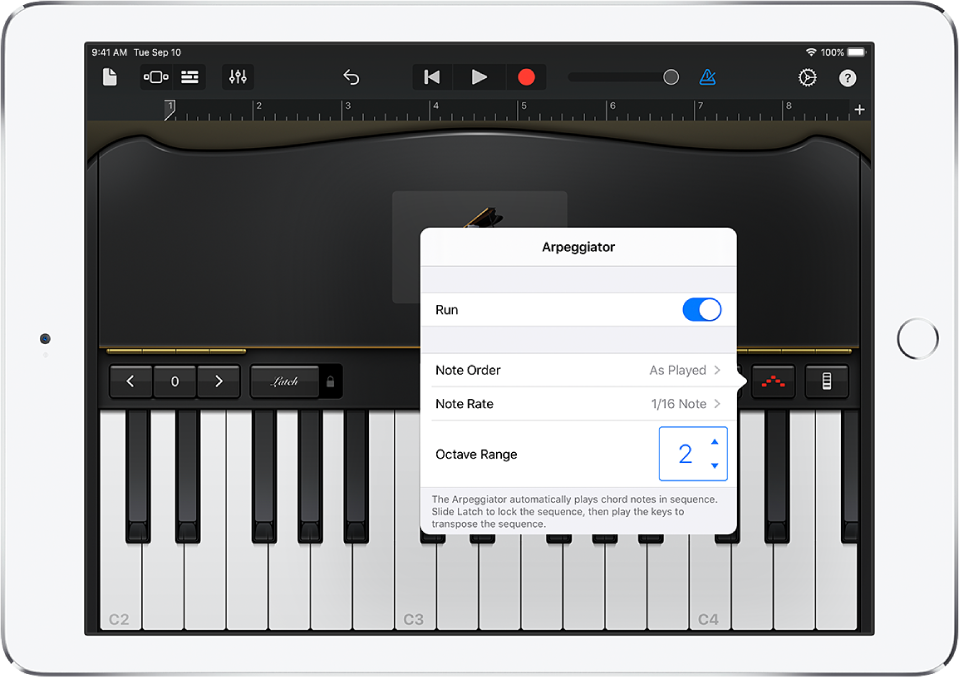Tap the Arpeggiator popover title
This screenshot has height=678, width=960.
578,247
